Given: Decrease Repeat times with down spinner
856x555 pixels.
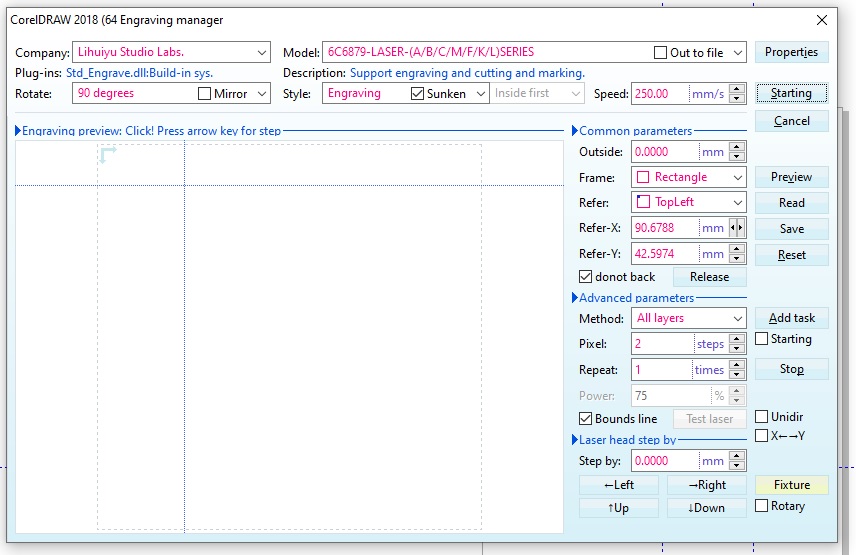Looking at the screenshot, I should point(737,374).
